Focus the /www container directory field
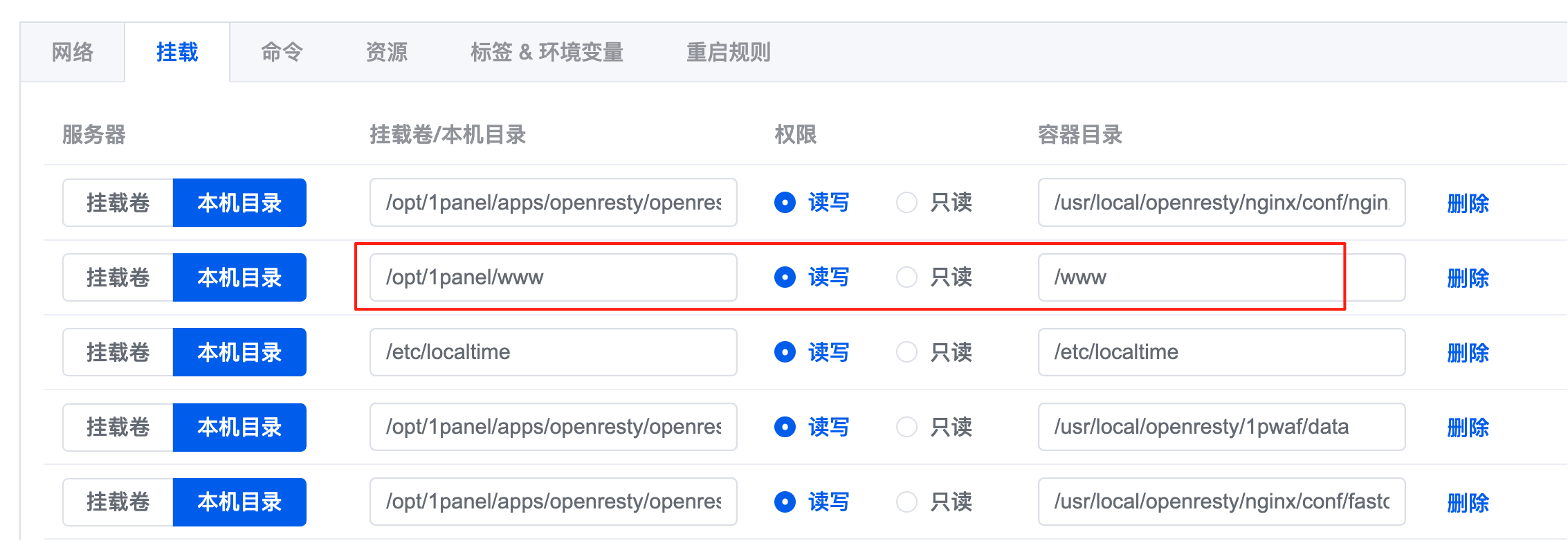Image resolution: width=1568 pixels, height=541 pixels. (x=1221, y=277)
